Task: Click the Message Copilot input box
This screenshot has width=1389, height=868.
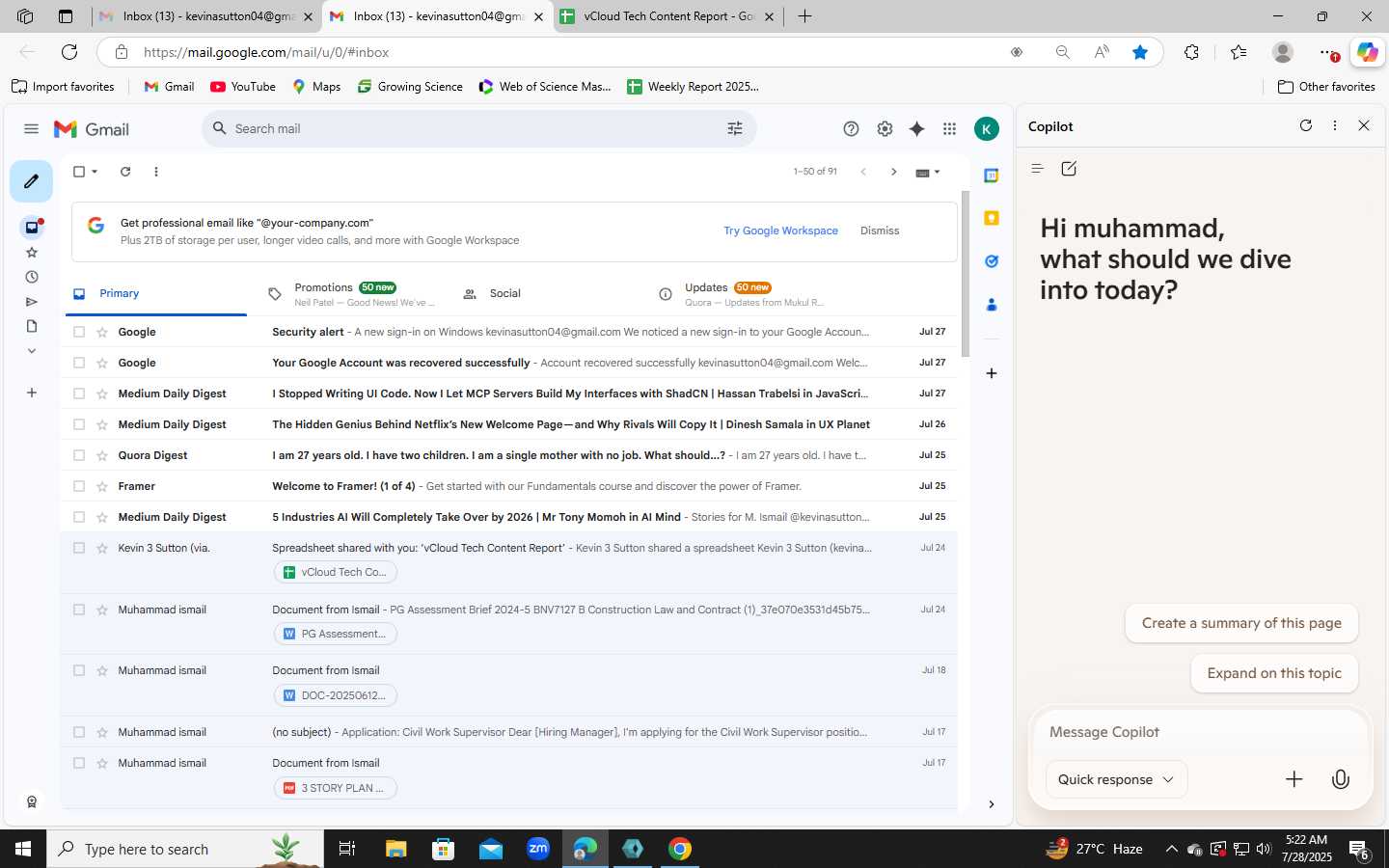Action: 1201,732
